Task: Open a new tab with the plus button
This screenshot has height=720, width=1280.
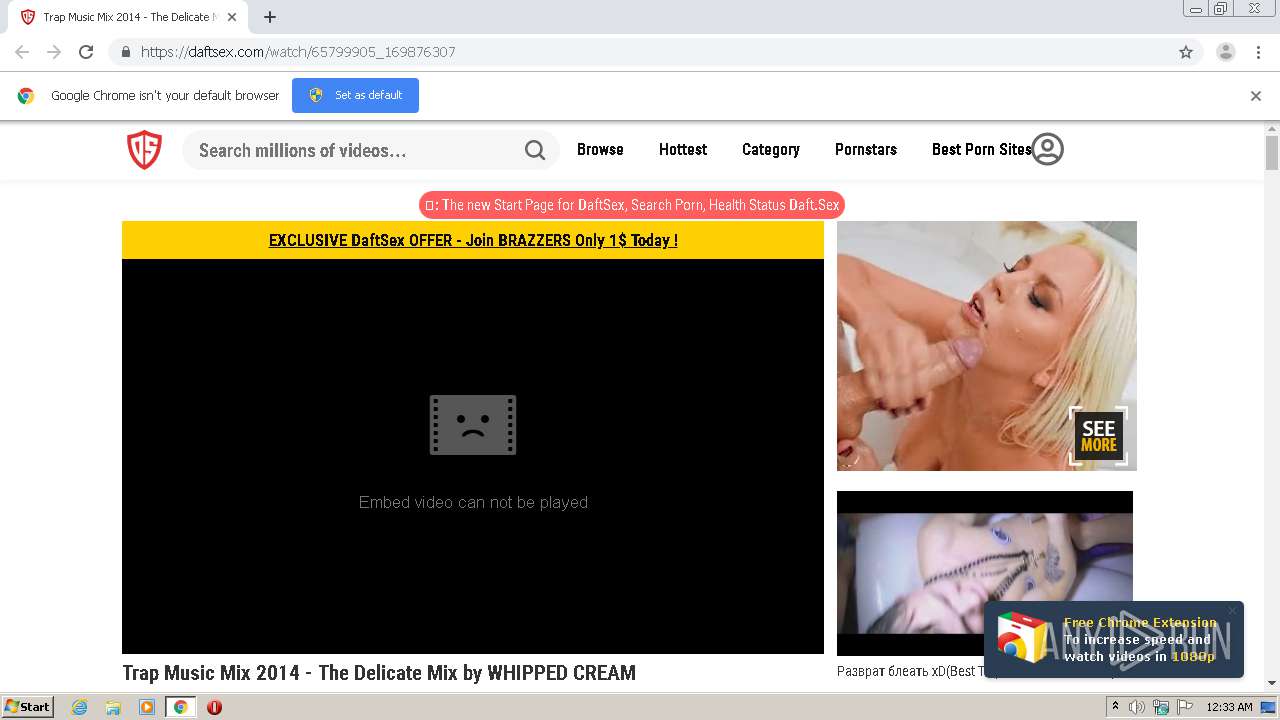Action: [270, 17]
